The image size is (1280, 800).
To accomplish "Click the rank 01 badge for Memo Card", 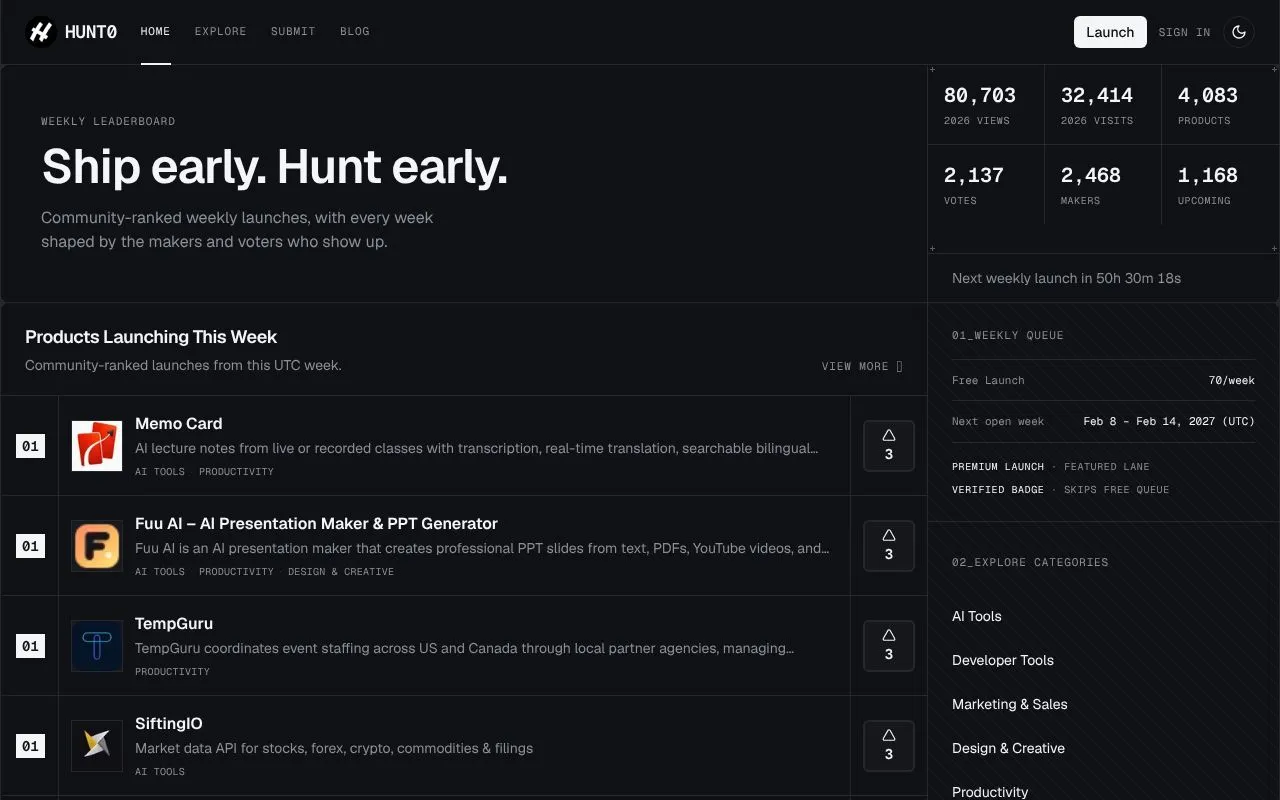I will (x=30, y=446).
